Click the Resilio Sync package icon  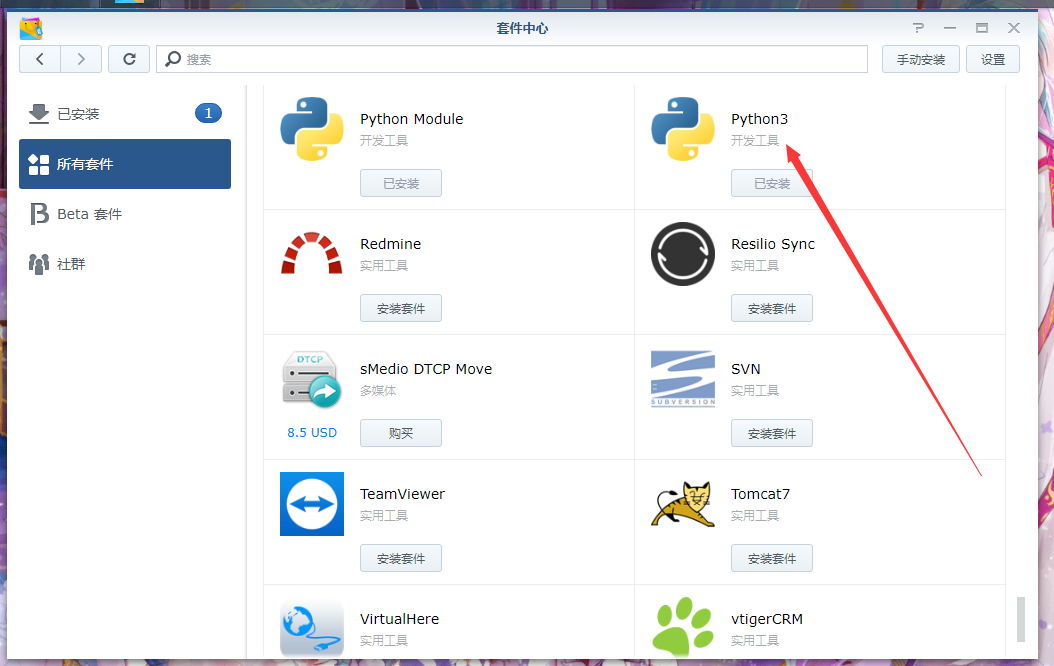(682, 254)
